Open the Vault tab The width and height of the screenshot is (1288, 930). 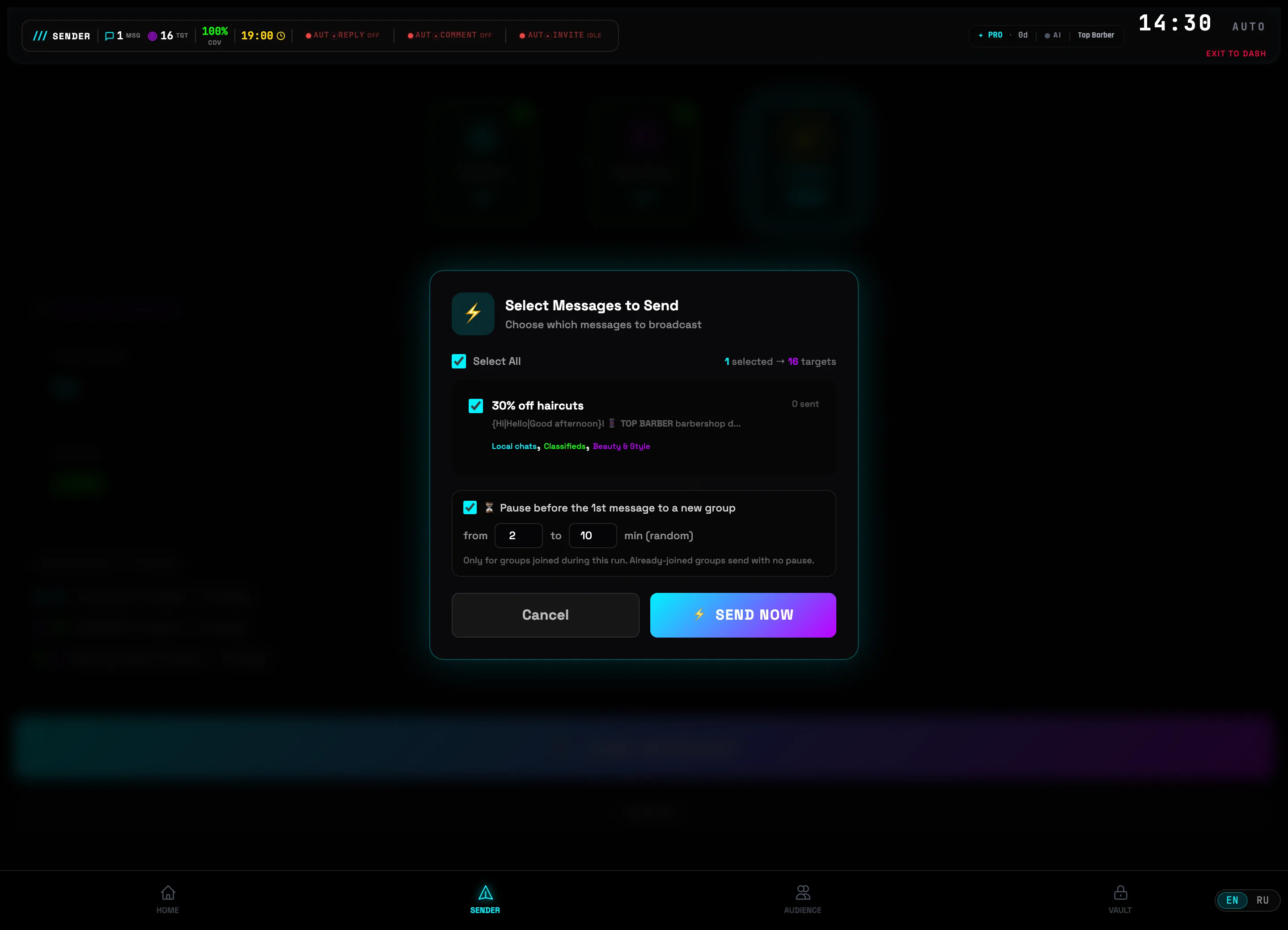pyautogui.click(x=1120, y=899)
